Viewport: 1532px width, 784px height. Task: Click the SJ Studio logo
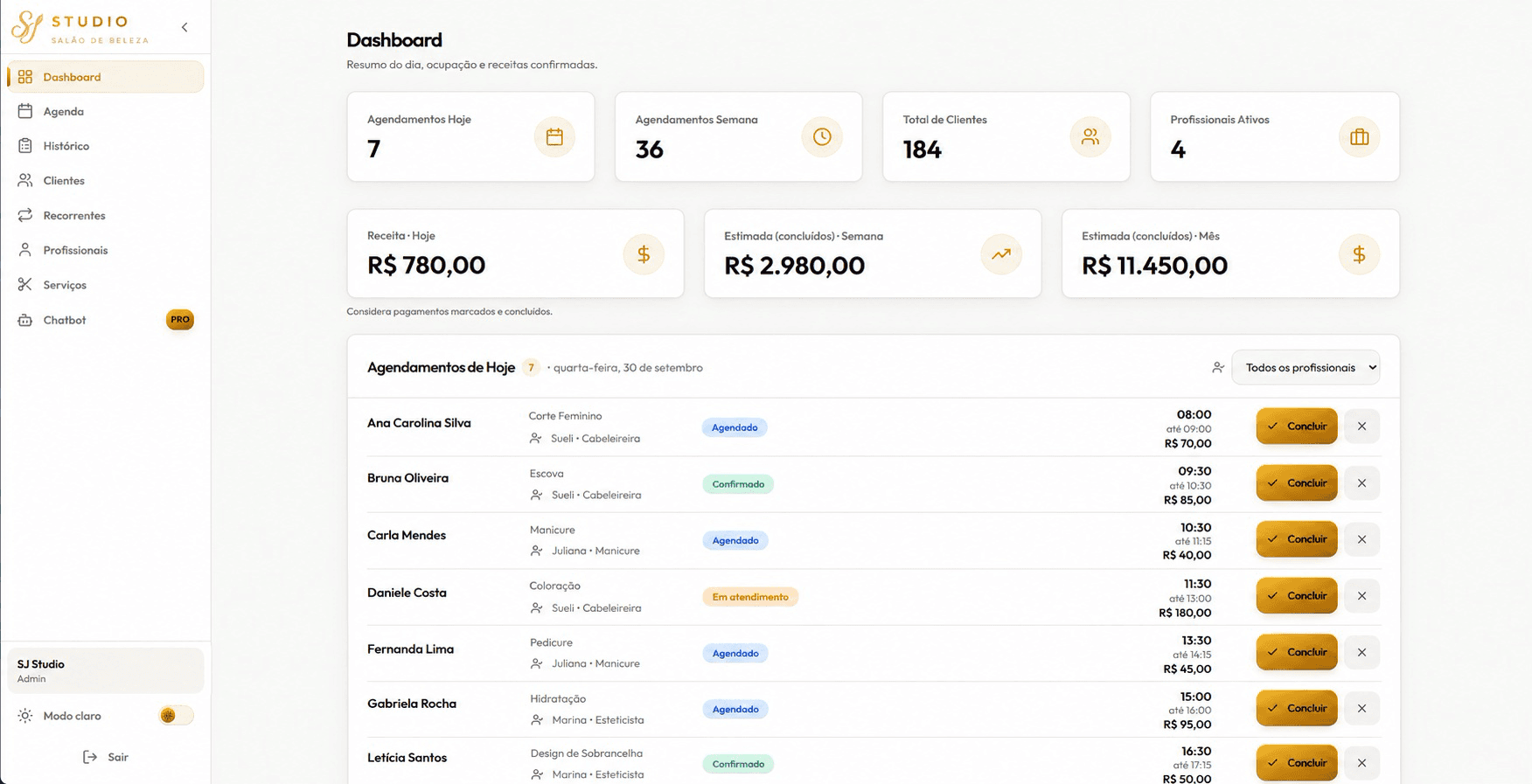(80, 27)
